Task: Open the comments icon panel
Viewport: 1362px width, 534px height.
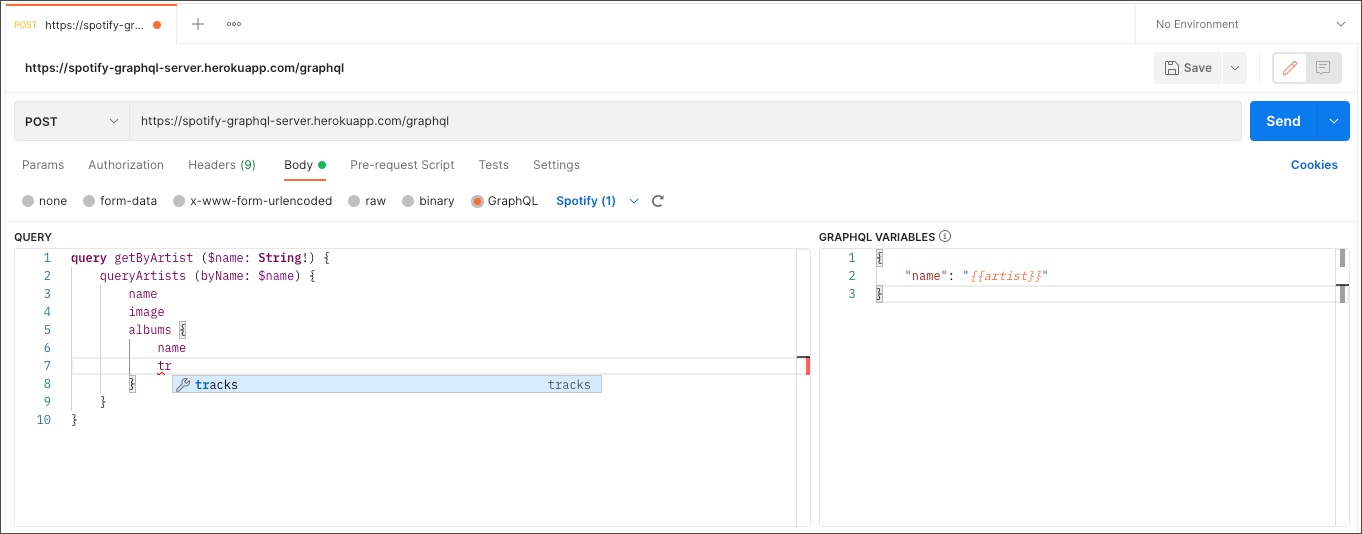Action: tap(1322, 68)
